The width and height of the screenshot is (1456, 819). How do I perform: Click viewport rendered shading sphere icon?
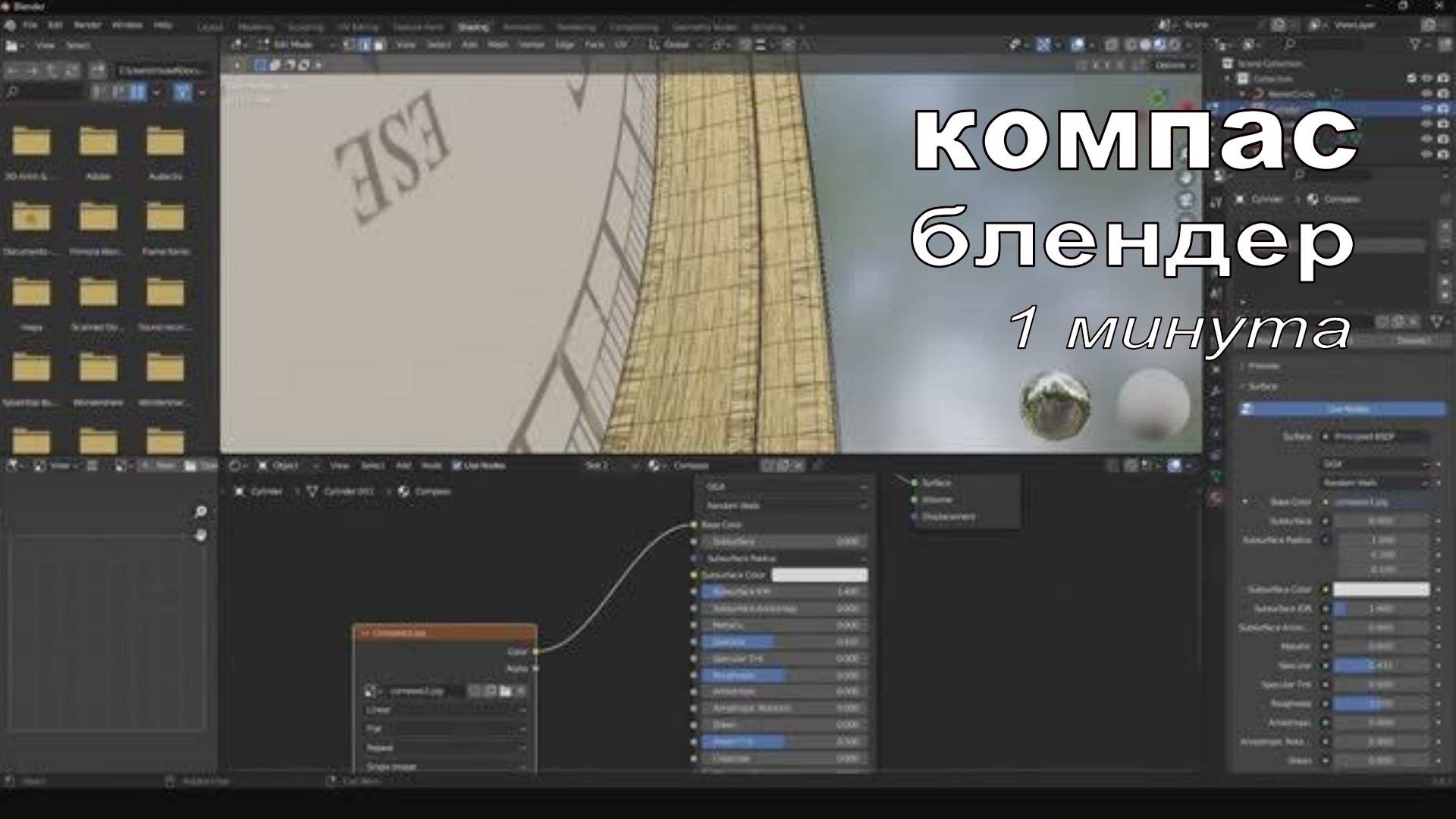pos(1174,45)
